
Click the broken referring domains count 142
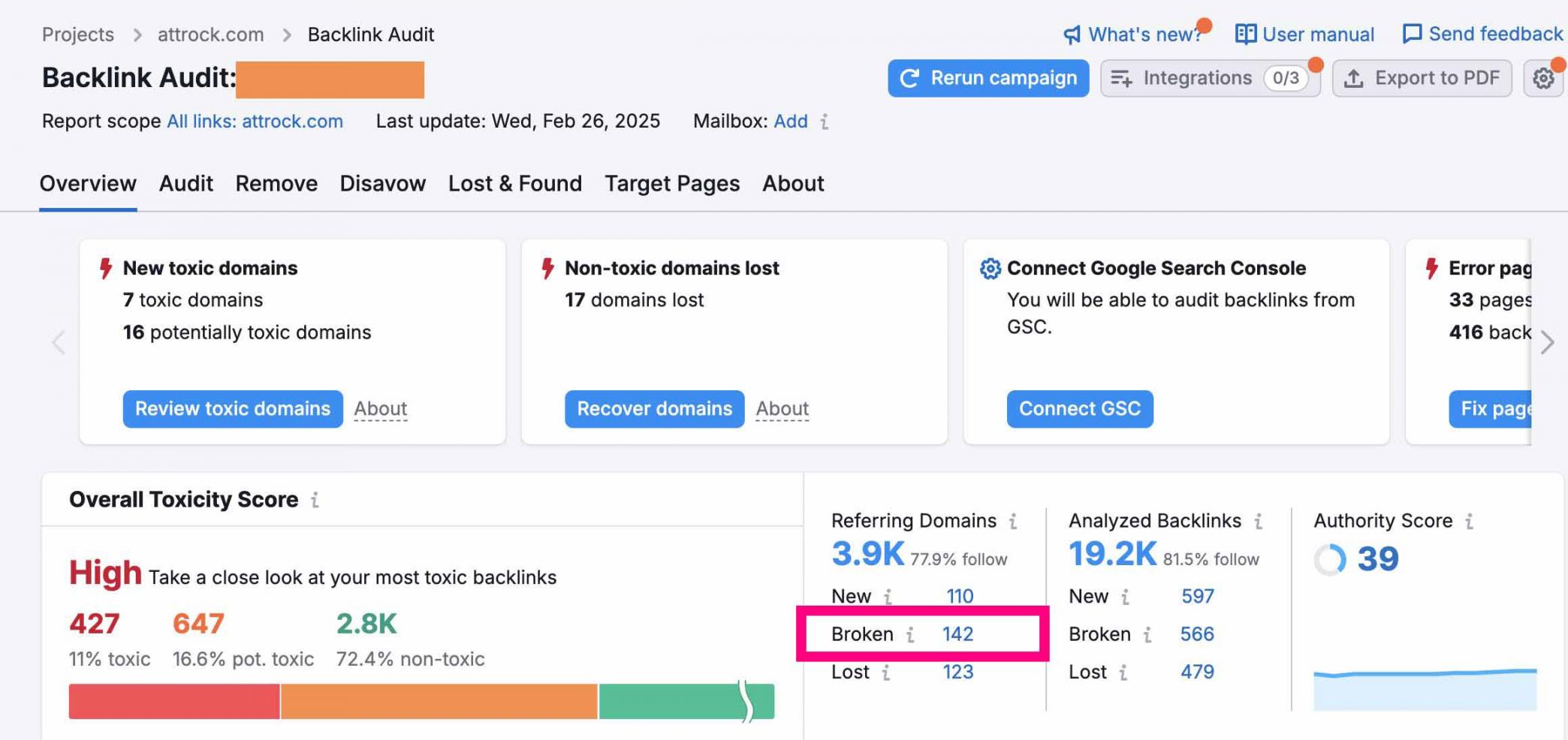coord(957,634)
